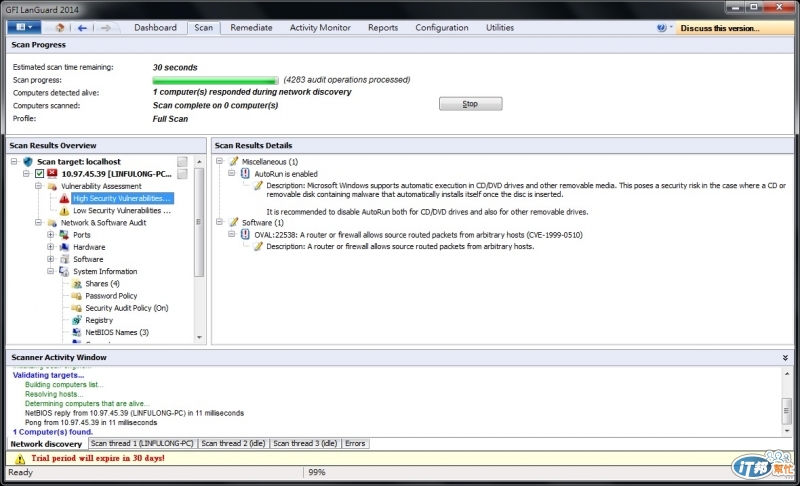Click the OVAL:22538 alert icon
Screen dimensions: 800x486
pos(245,235)
